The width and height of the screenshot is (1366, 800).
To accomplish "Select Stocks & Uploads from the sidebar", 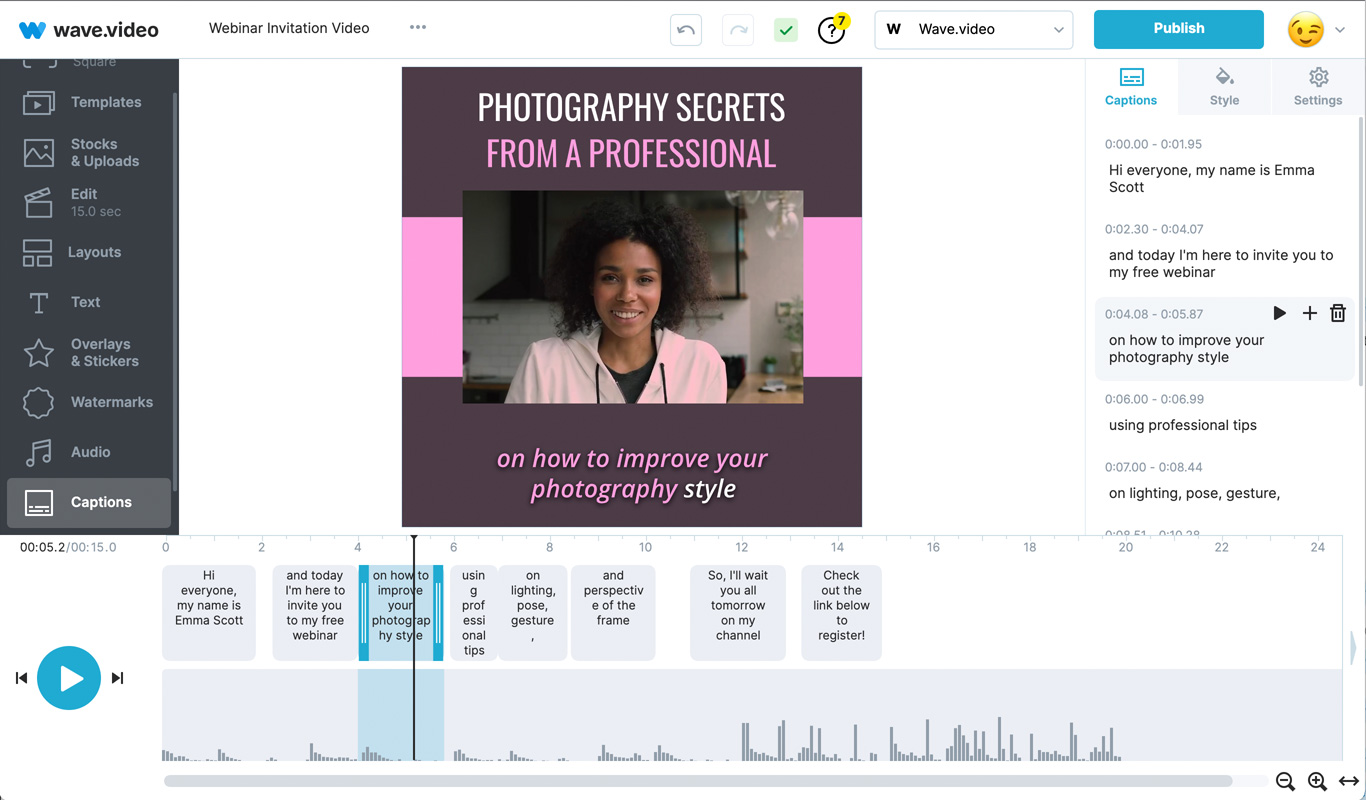I will point(103,152).
